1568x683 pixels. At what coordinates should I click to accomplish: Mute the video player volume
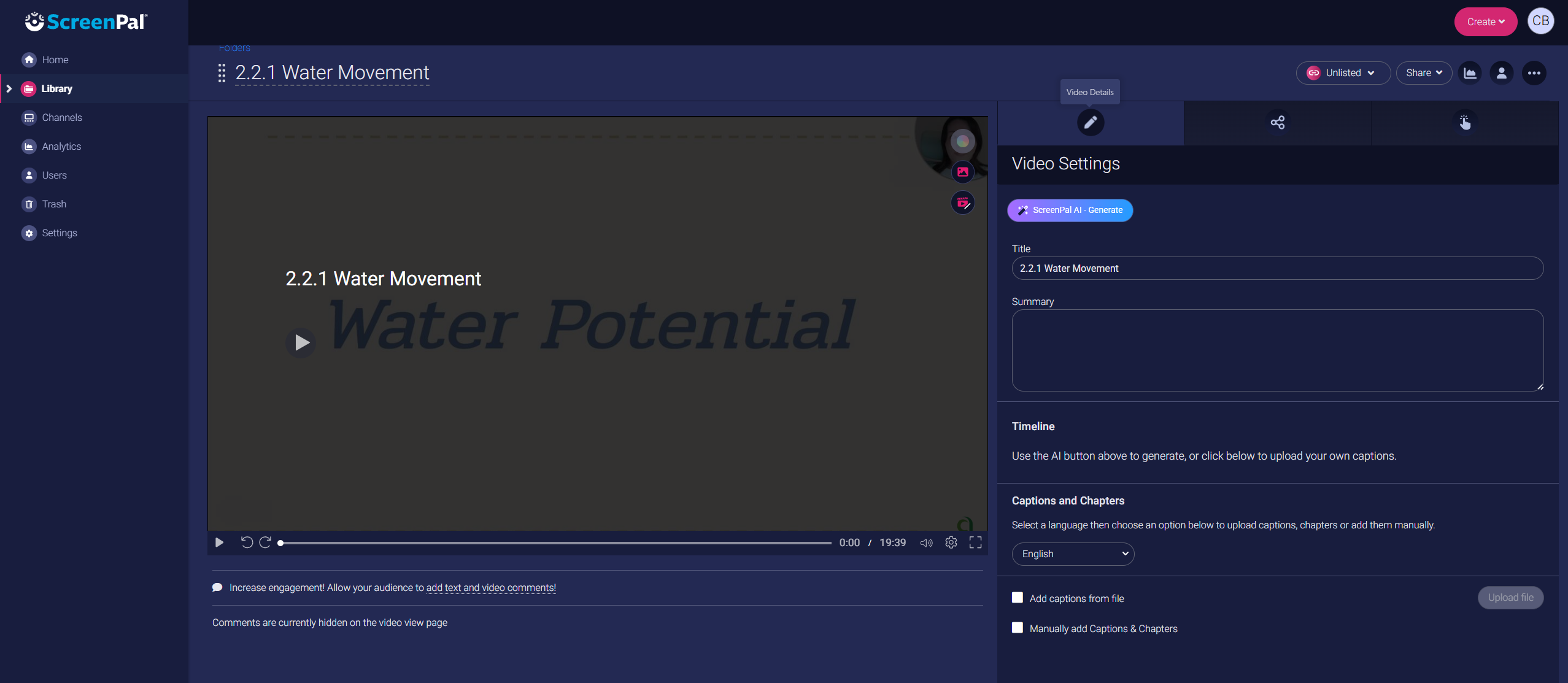926,542
